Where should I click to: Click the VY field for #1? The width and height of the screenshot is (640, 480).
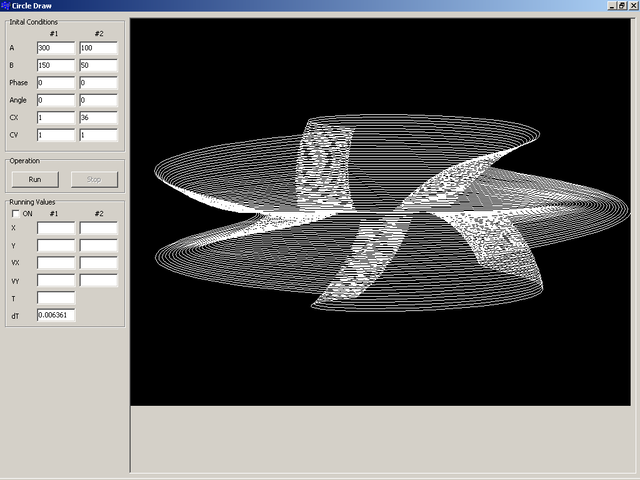pos(56,280)
